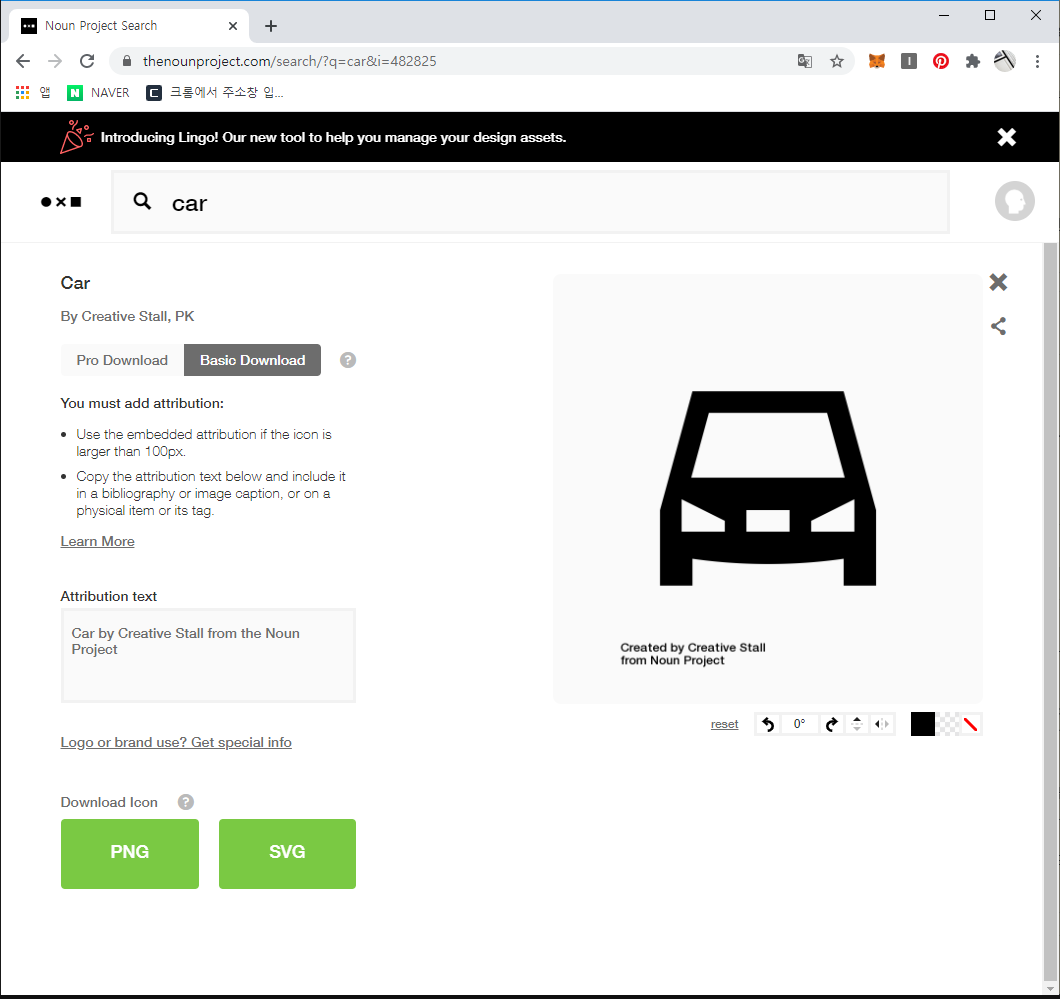Image resolution: width=1060 pixels, height=999 pixels.
Task: Open Chrome three-dot menu
Action: point(1037,62)
